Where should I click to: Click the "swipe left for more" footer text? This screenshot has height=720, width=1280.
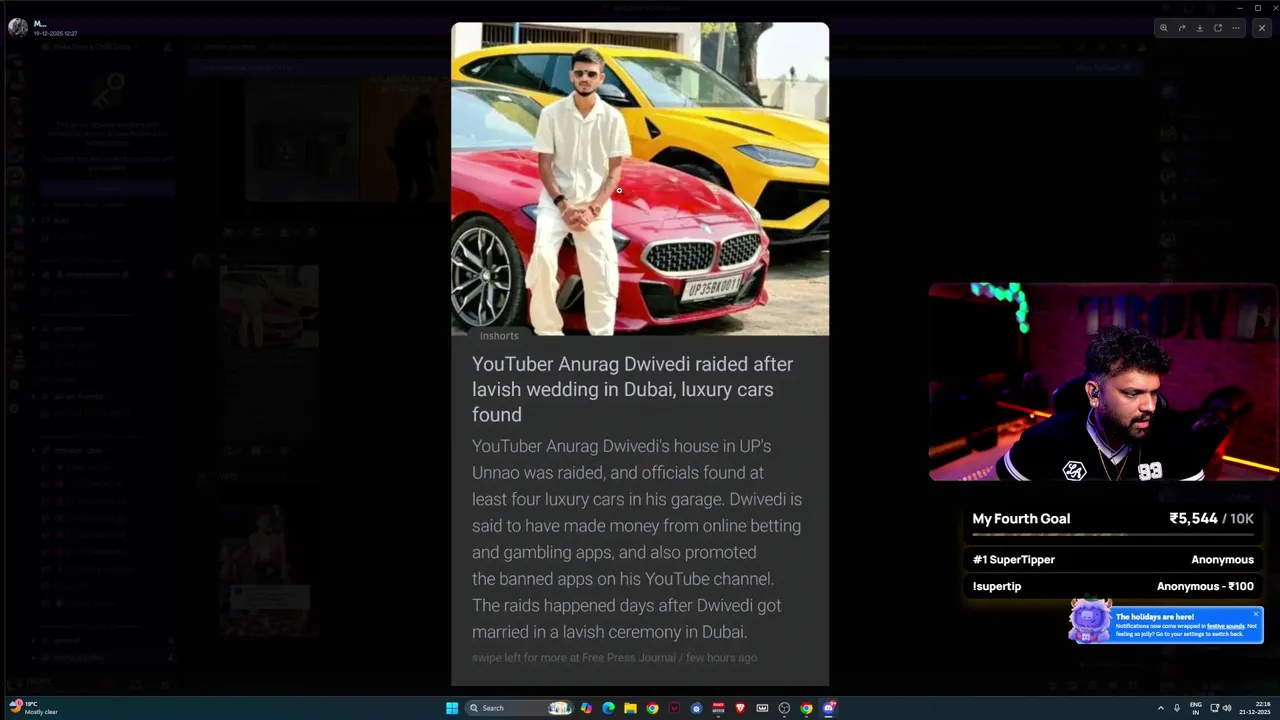point(614,658)
